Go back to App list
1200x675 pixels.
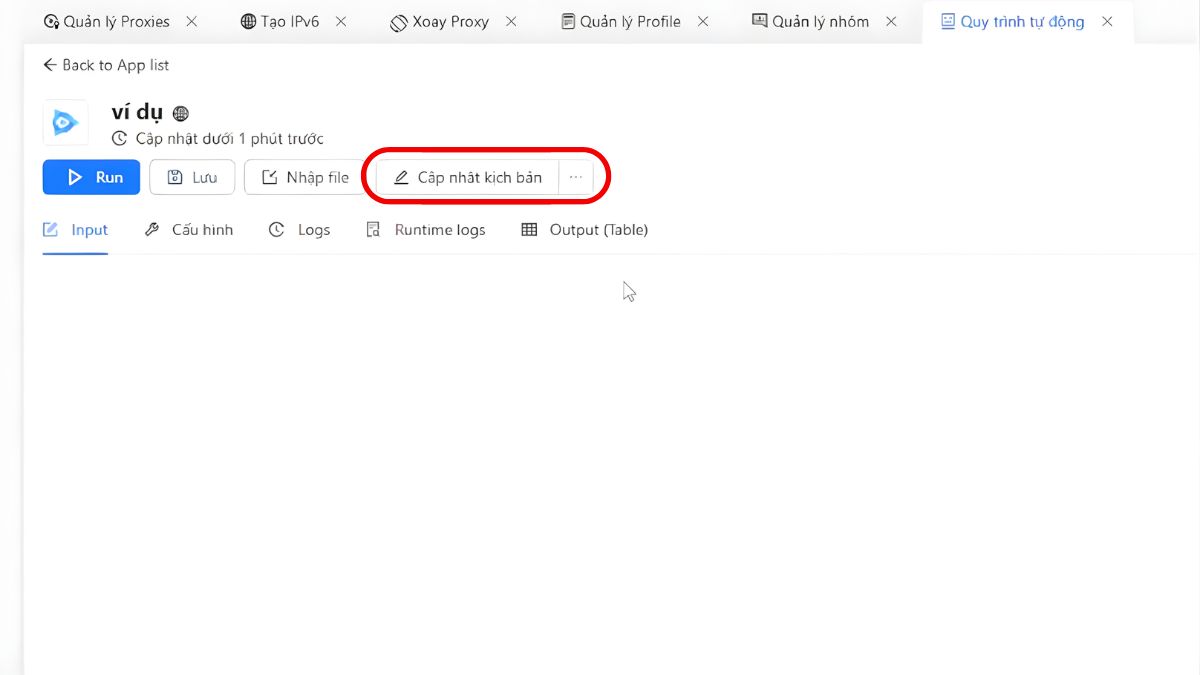[106, 65]
